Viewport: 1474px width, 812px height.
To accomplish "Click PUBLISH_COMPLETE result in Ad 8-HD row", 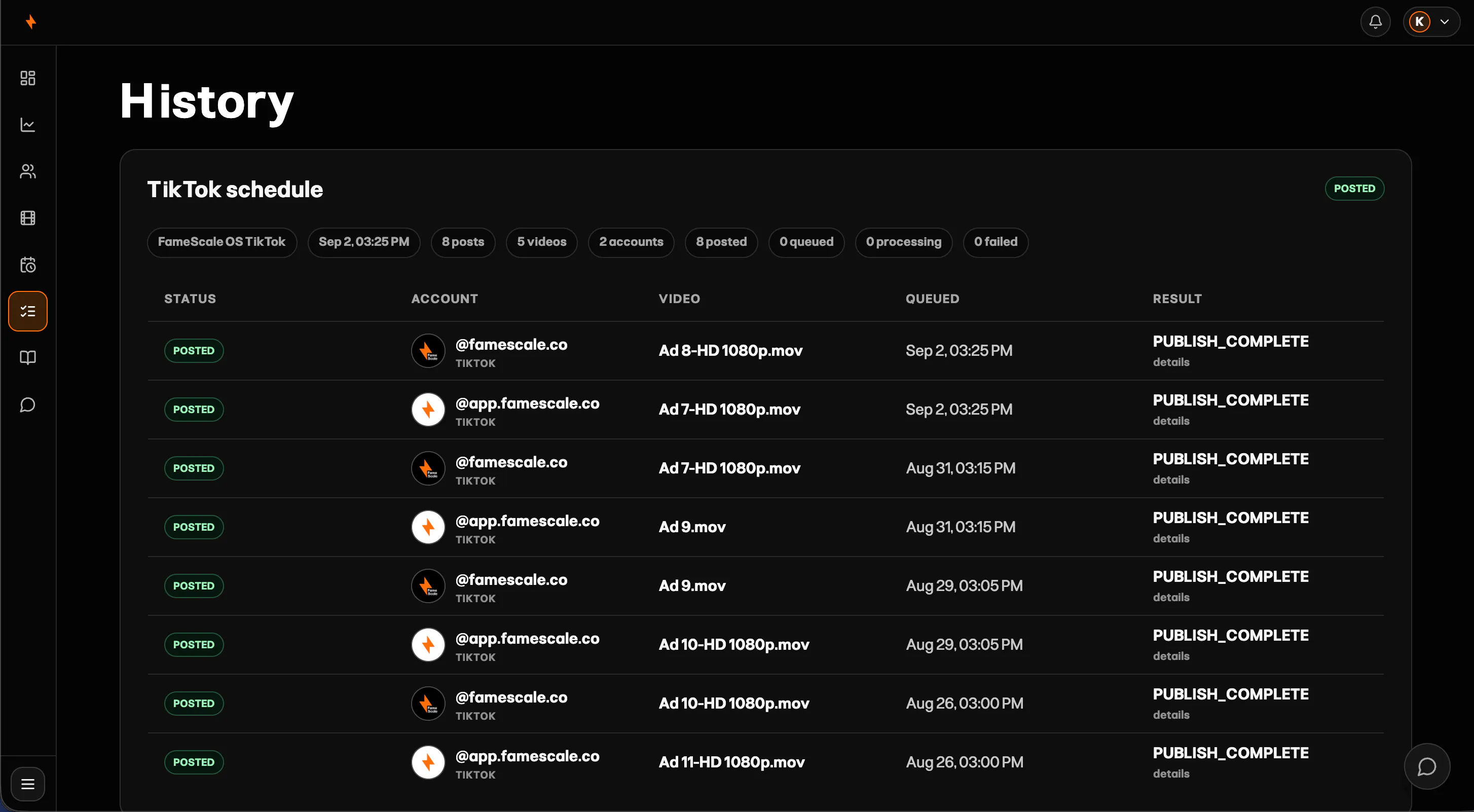I will click(1231, 342).
